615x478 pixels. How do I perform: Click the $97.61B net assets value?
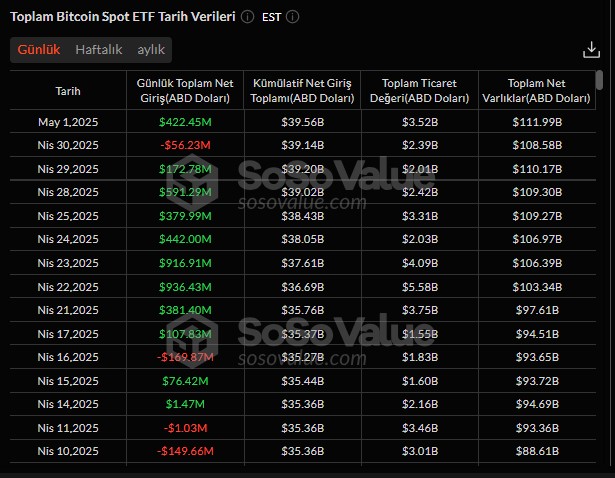coord(537,310)
